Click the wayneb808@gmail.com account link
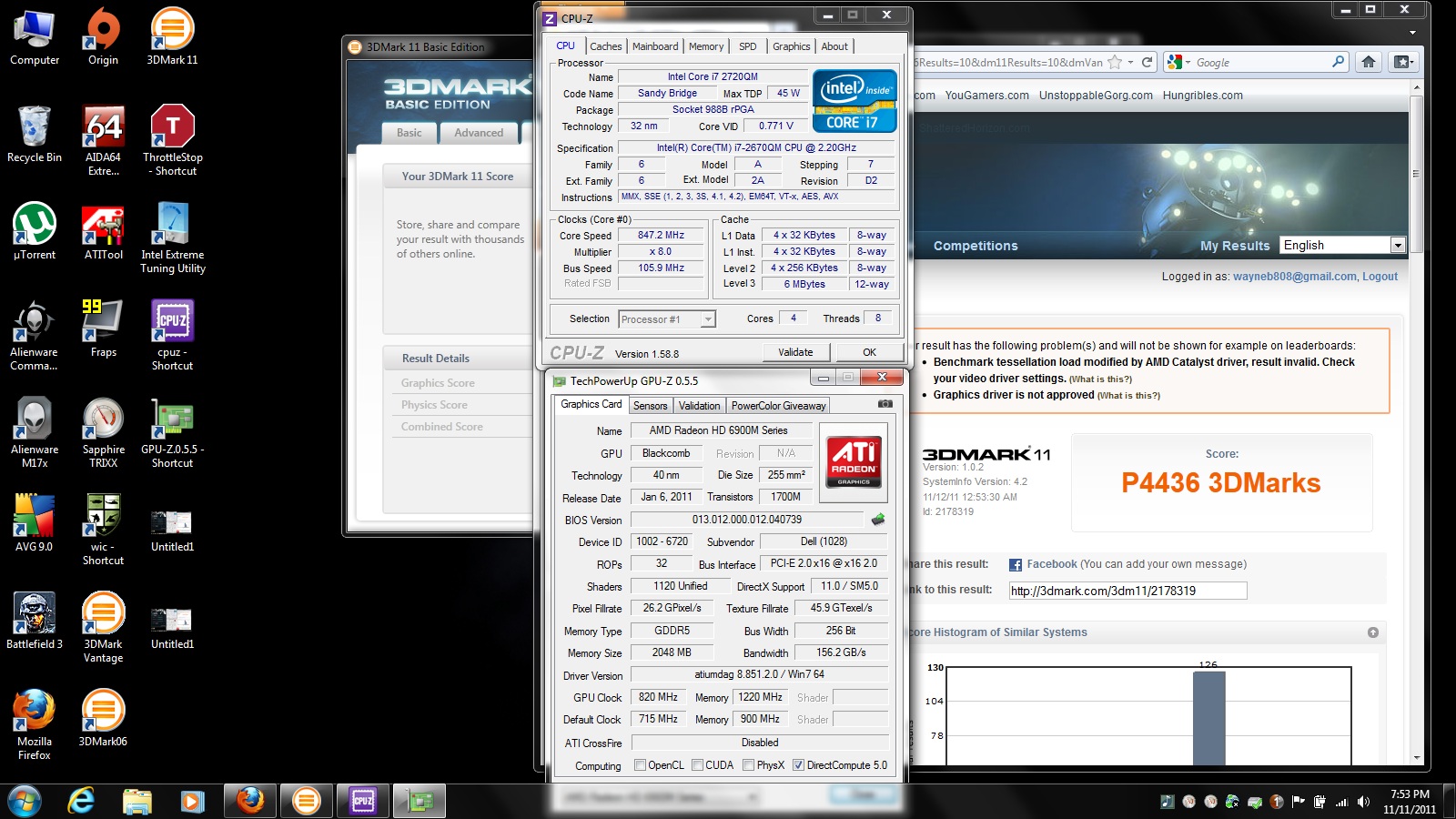 tap(1294, 277)
